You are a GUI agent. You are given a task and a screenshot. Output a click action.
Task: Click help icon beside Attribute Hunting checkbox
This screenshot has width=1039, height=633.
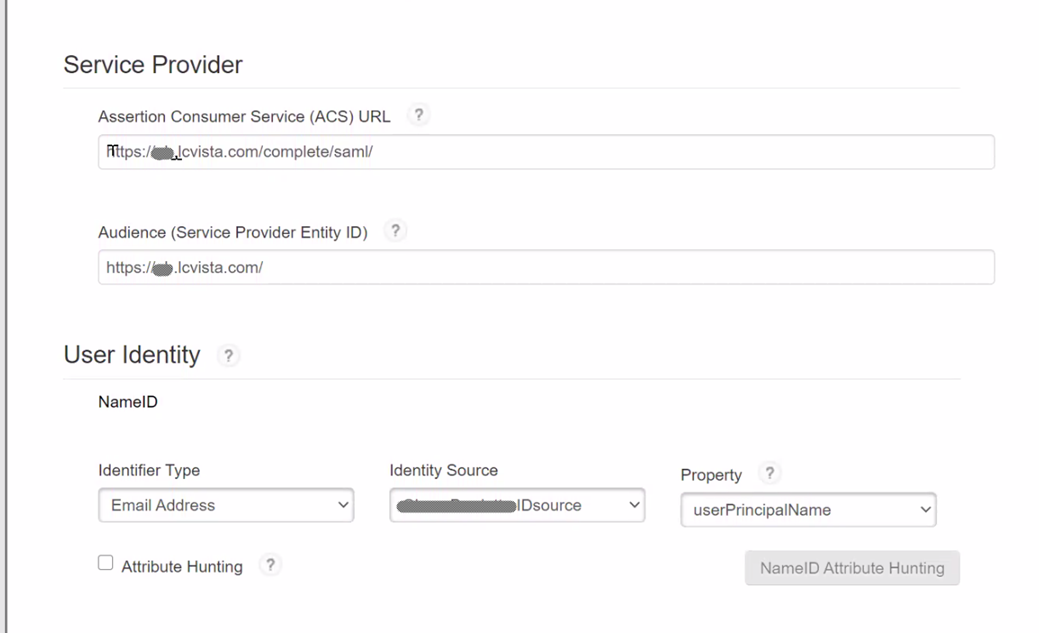click(270, 565)
